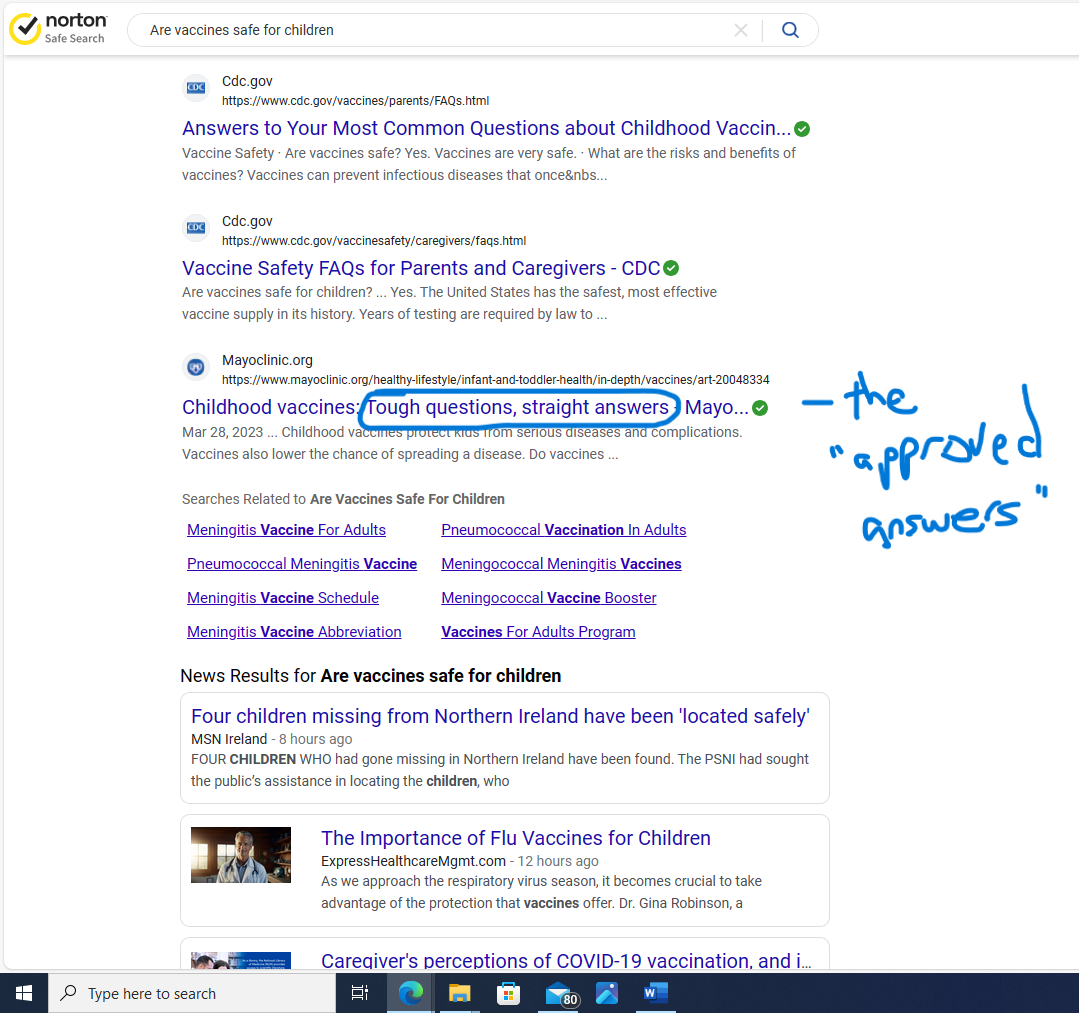Open File Explorer from the taskbar

tap(459, 993)
